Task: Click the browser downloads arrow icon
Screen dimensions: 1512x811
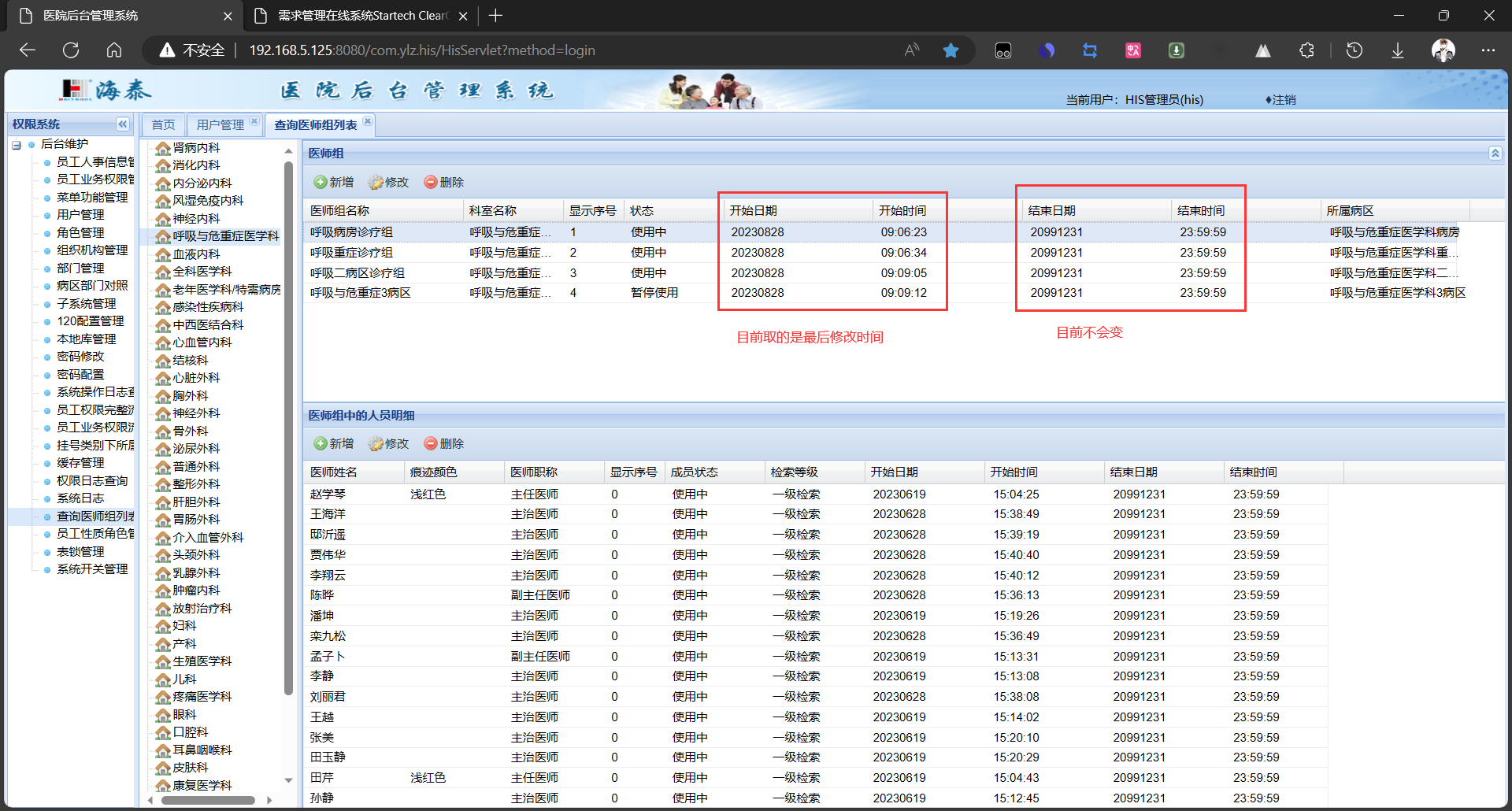Action: pos(1397,50)
